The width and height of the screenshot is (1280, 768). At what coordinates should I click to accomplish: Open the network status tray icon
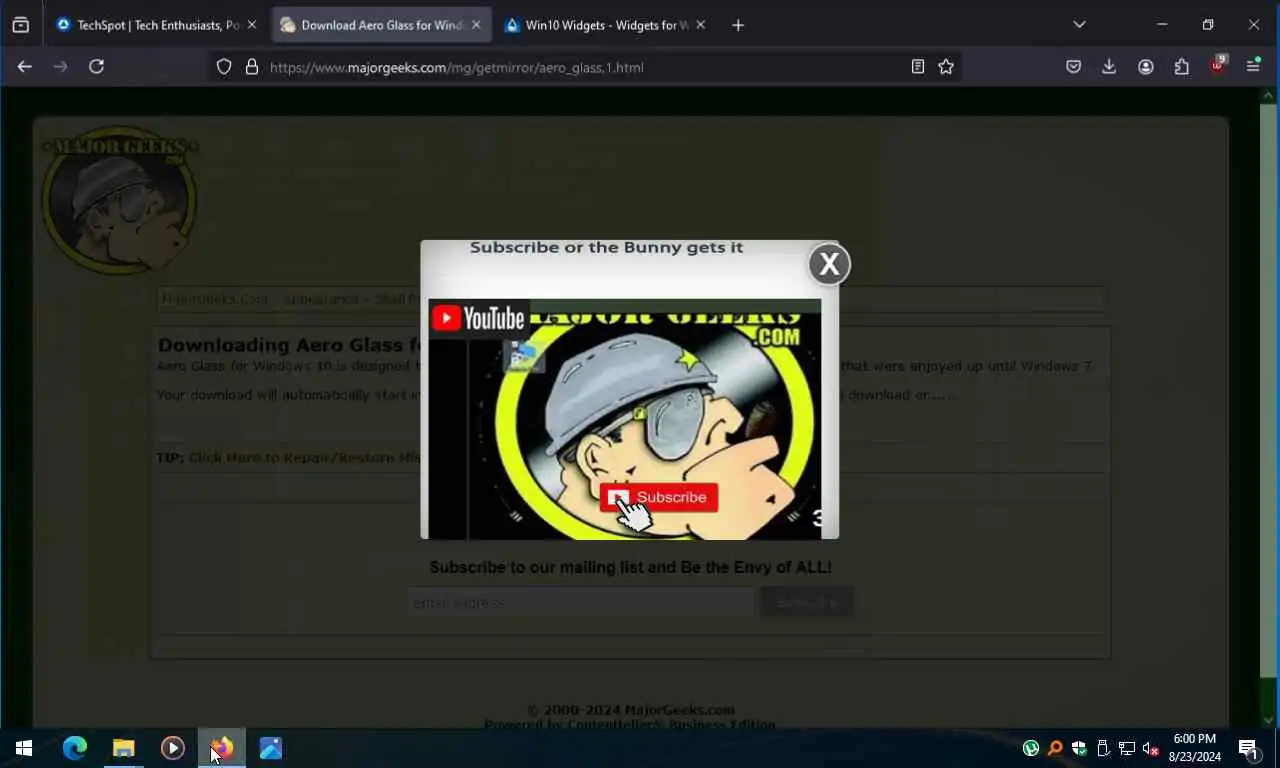(1127, 748)
